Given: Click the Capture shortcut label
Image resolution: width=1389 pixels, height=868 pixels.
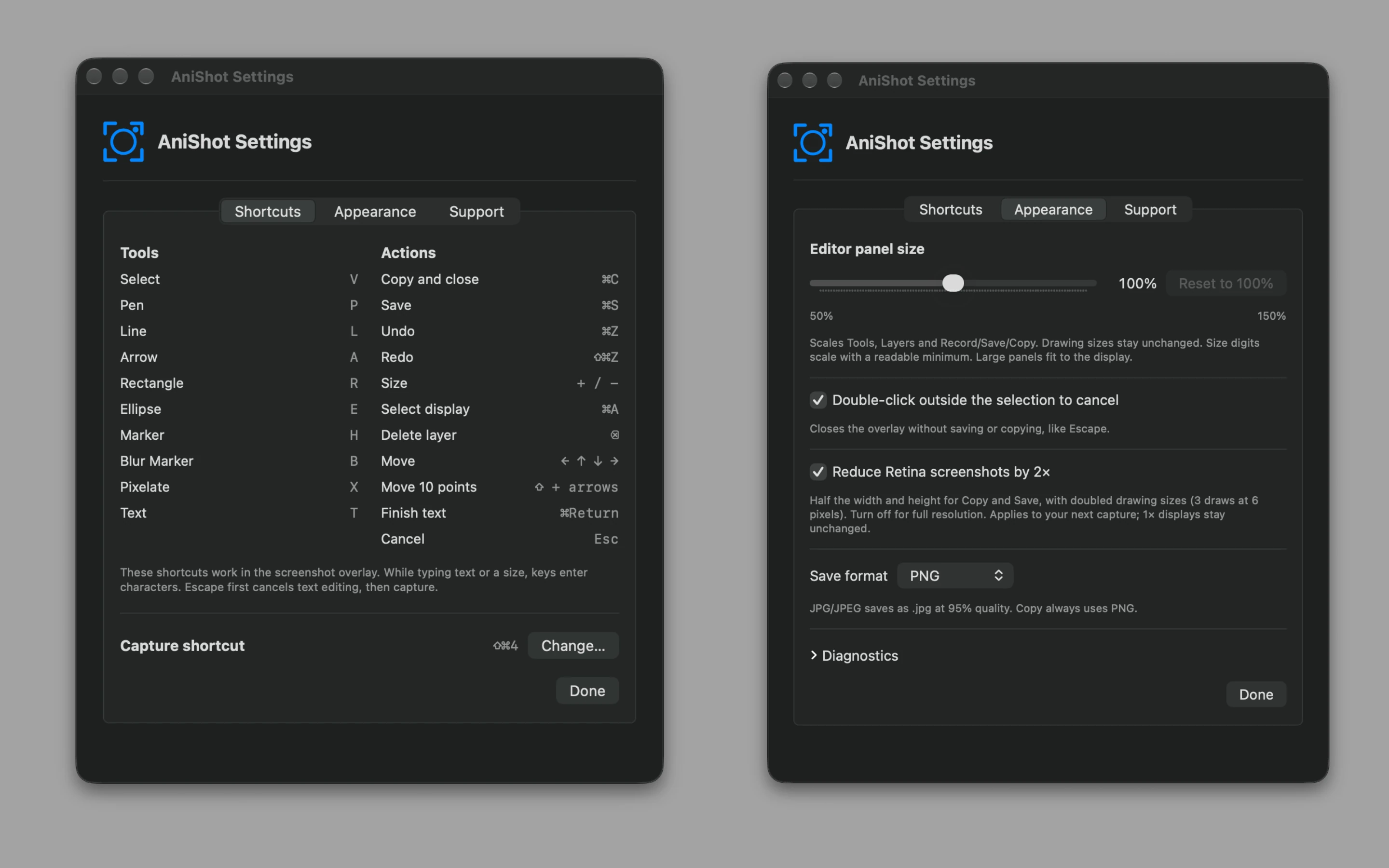Looking at the screenshot, I should 182,646.
